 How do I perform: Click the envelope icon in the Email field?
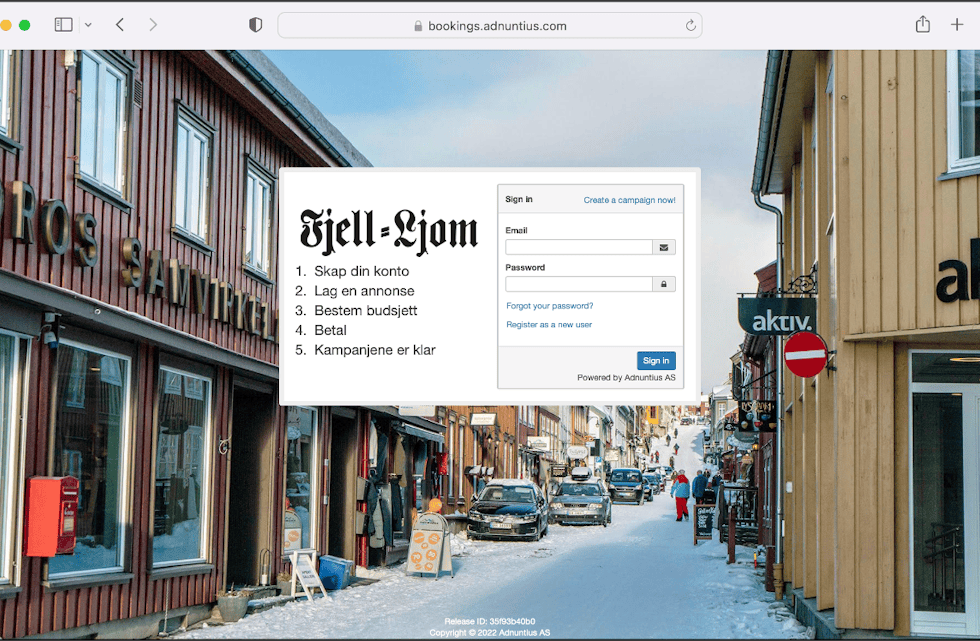(663, 247)
